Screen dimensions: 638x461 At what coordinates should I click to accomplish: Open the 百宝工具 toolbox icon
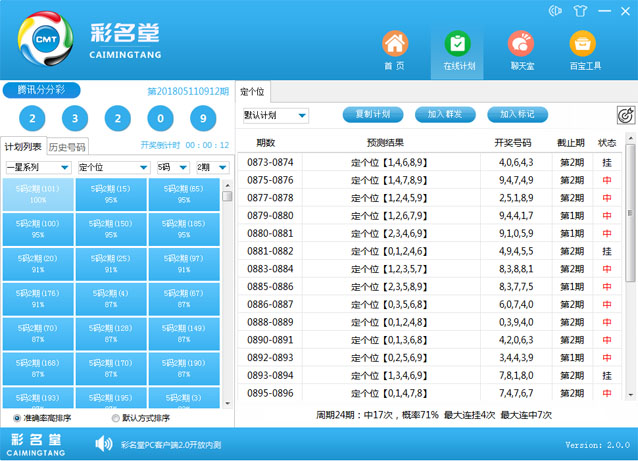[583, 44]
